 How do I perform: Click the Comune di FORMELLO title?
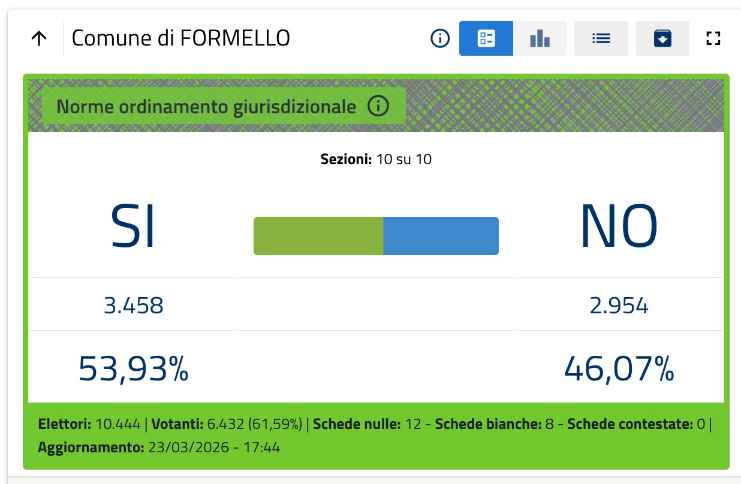click(x=181, y=39)
